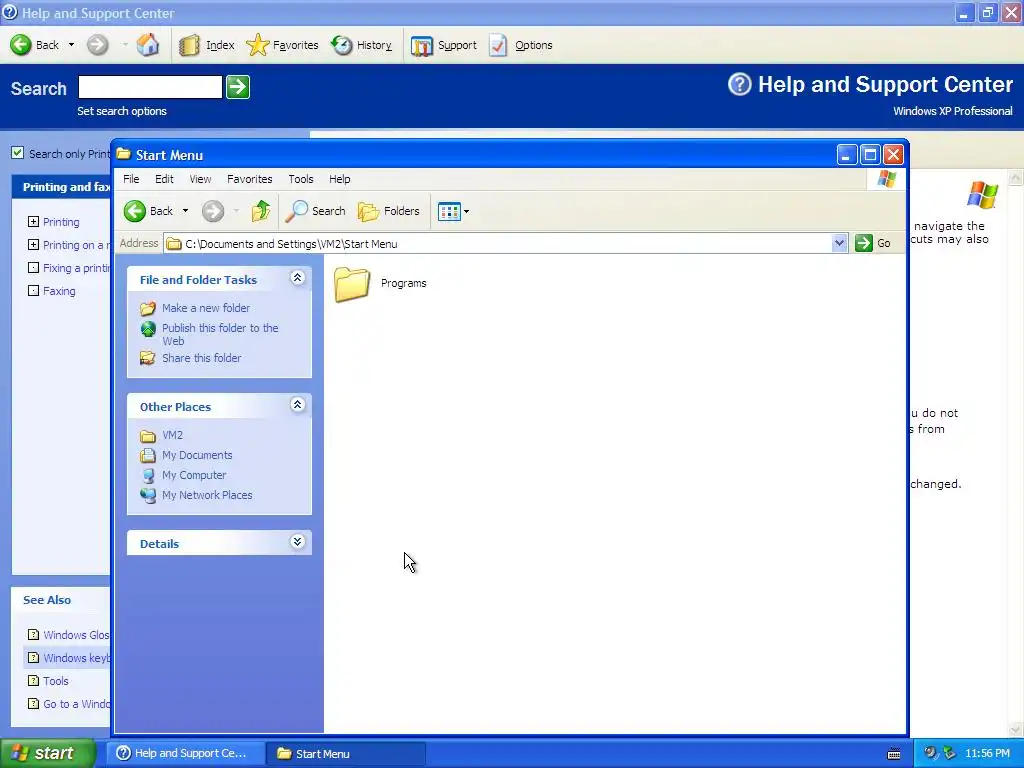Open Support in Help and Support Center
The height and width of the screenshot is (768, 1024).
(444, 45)
